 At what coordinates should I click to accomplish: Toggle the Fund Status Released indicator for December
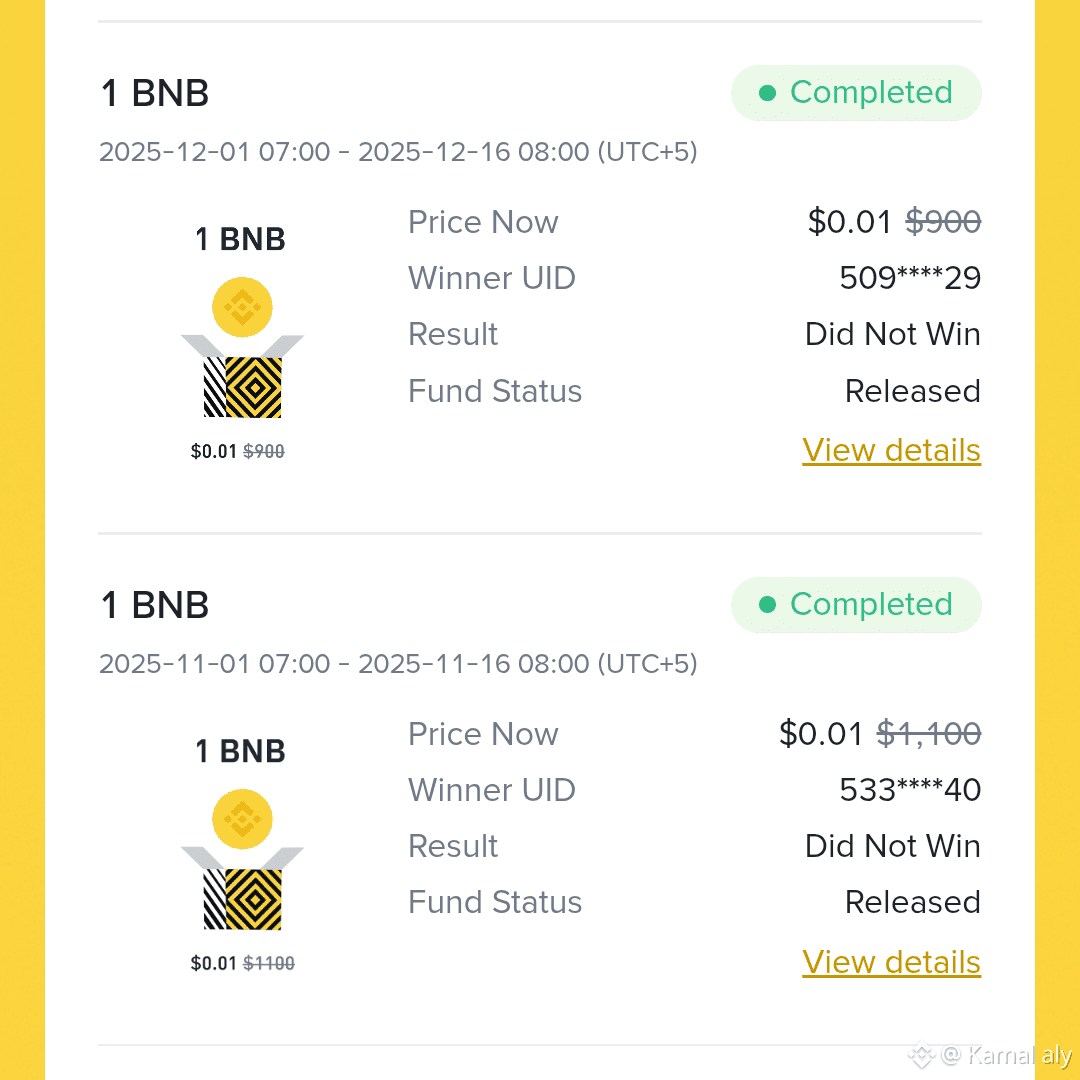[x=912, y=391]
